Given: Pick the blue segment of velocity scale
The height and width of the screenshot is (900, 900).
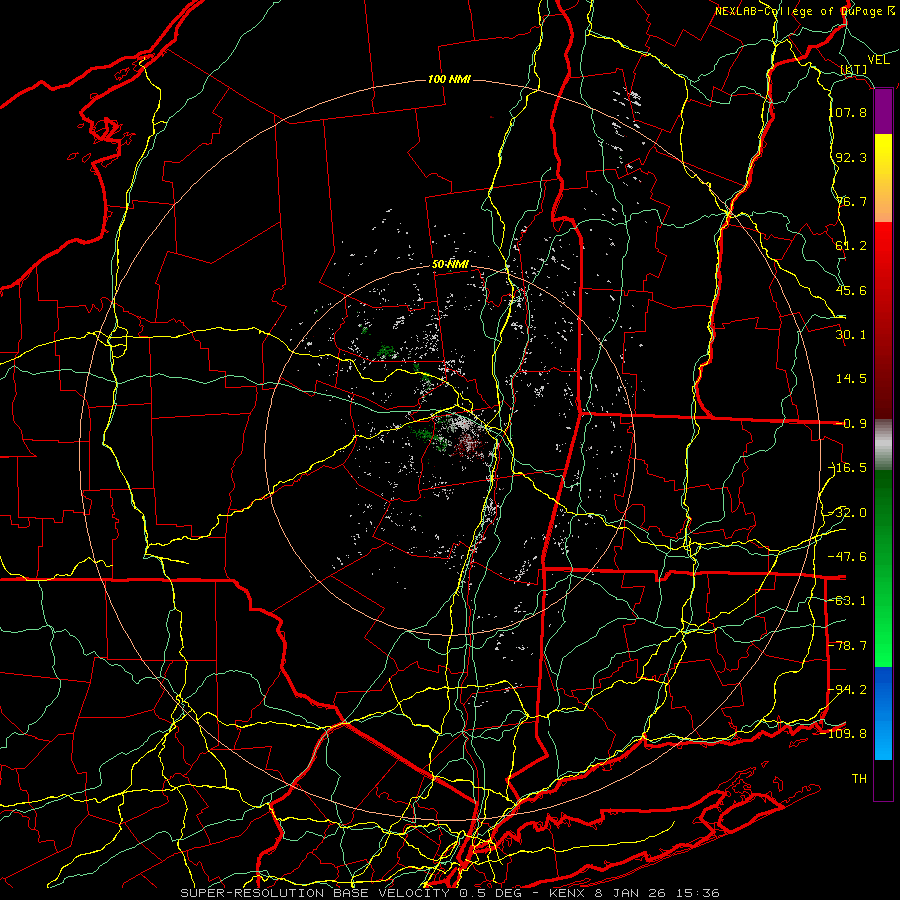Looking at the screenshot, I should pos(883,713).
